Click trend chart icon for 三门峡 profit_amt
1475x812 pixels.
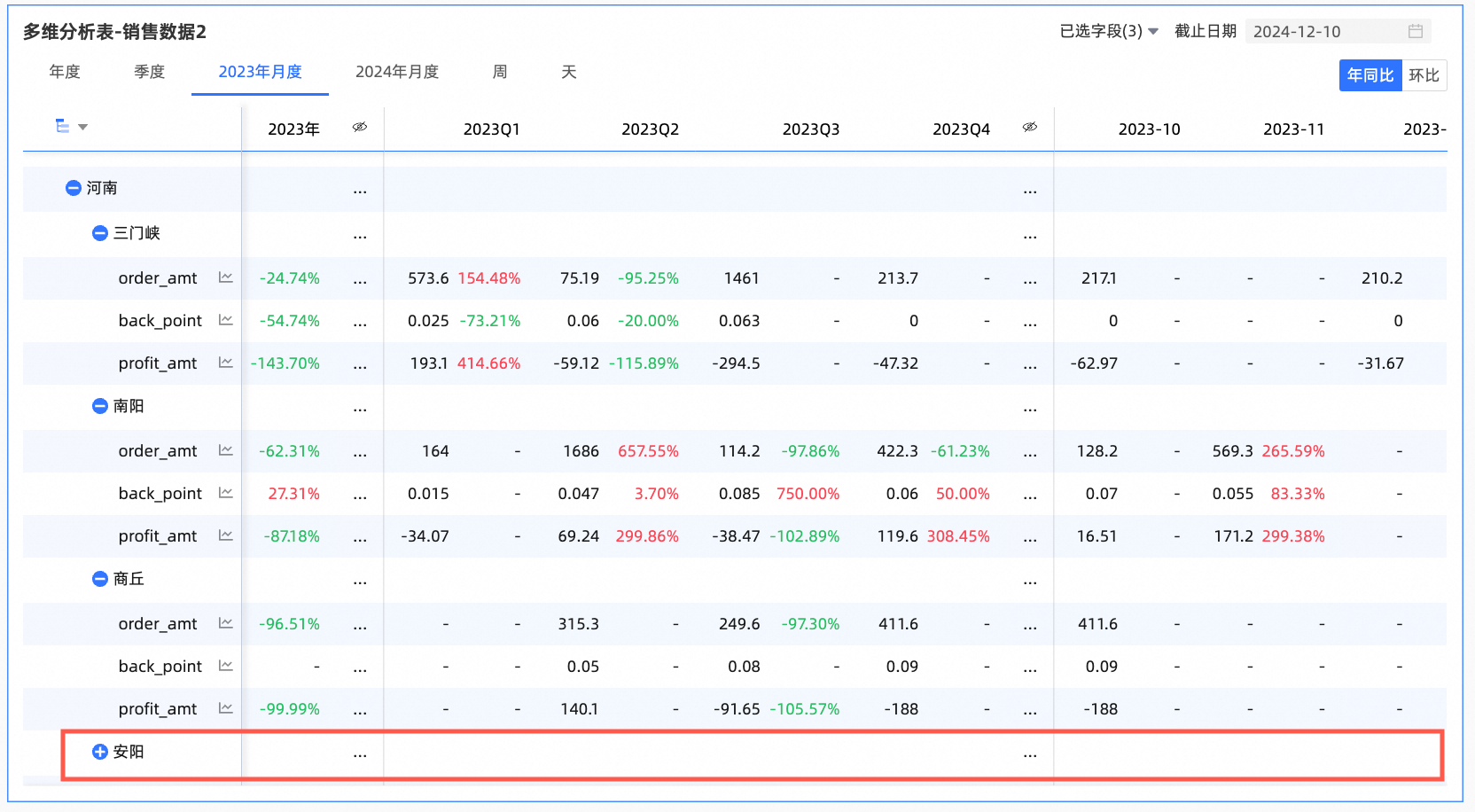225,363
